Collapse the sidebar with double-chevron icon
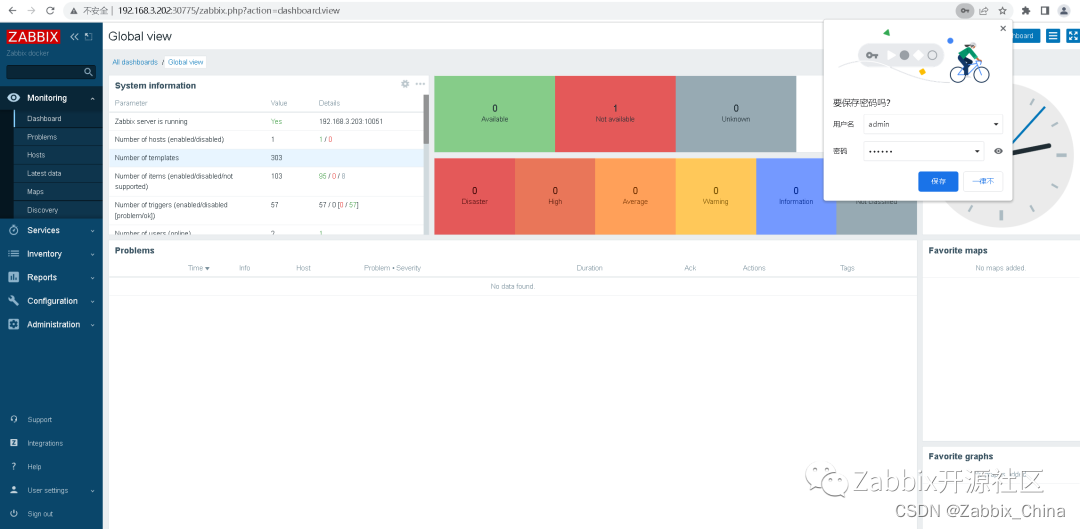Viewport: 1080px width, 529px height. pyautogui.click(x=74, y=37)
